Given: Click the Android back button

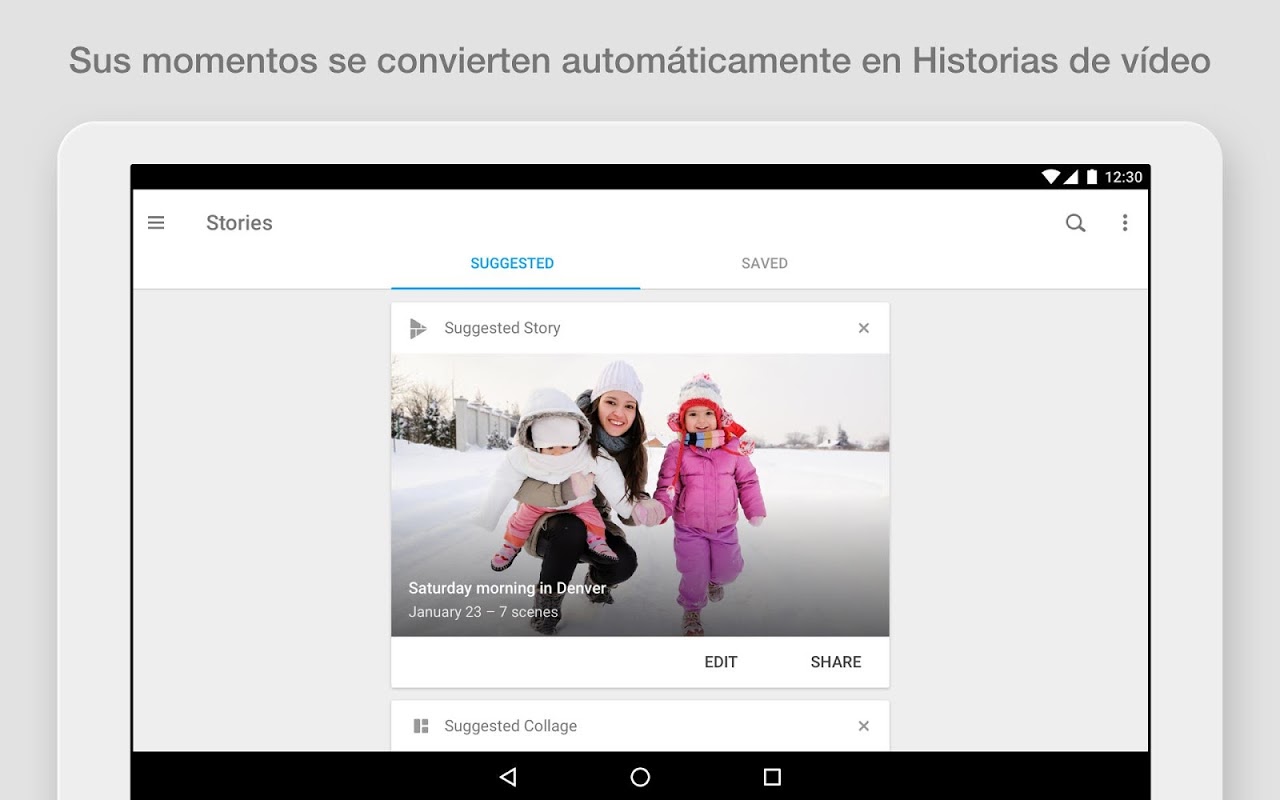Looking at the screenshot, I should [x=508, y=777].
